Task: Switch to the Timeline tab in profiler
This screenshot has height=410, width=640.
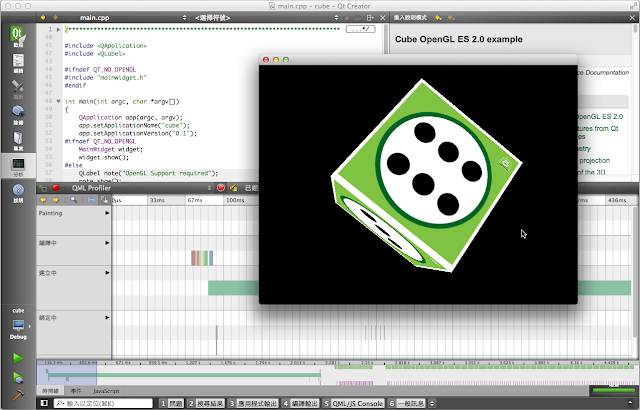Action: [50, 391]
